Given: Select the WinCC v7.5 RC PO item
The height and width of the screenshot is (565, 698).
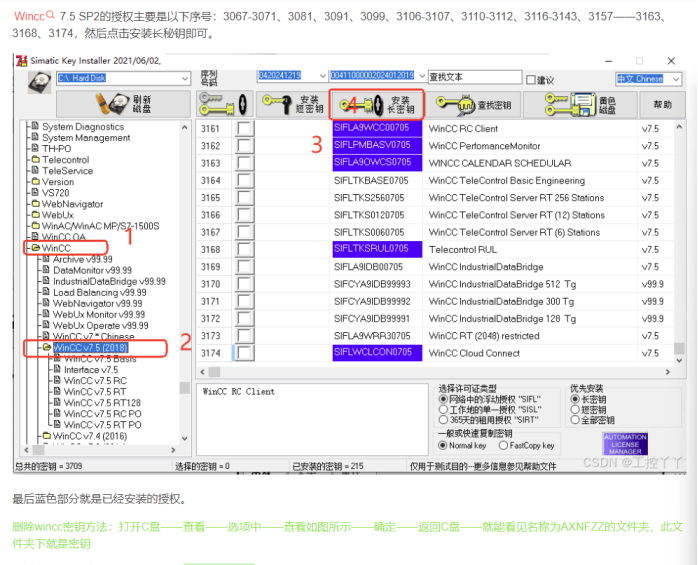Looking at the screenshot, I should pyautogui.click(x=102, y=414).
